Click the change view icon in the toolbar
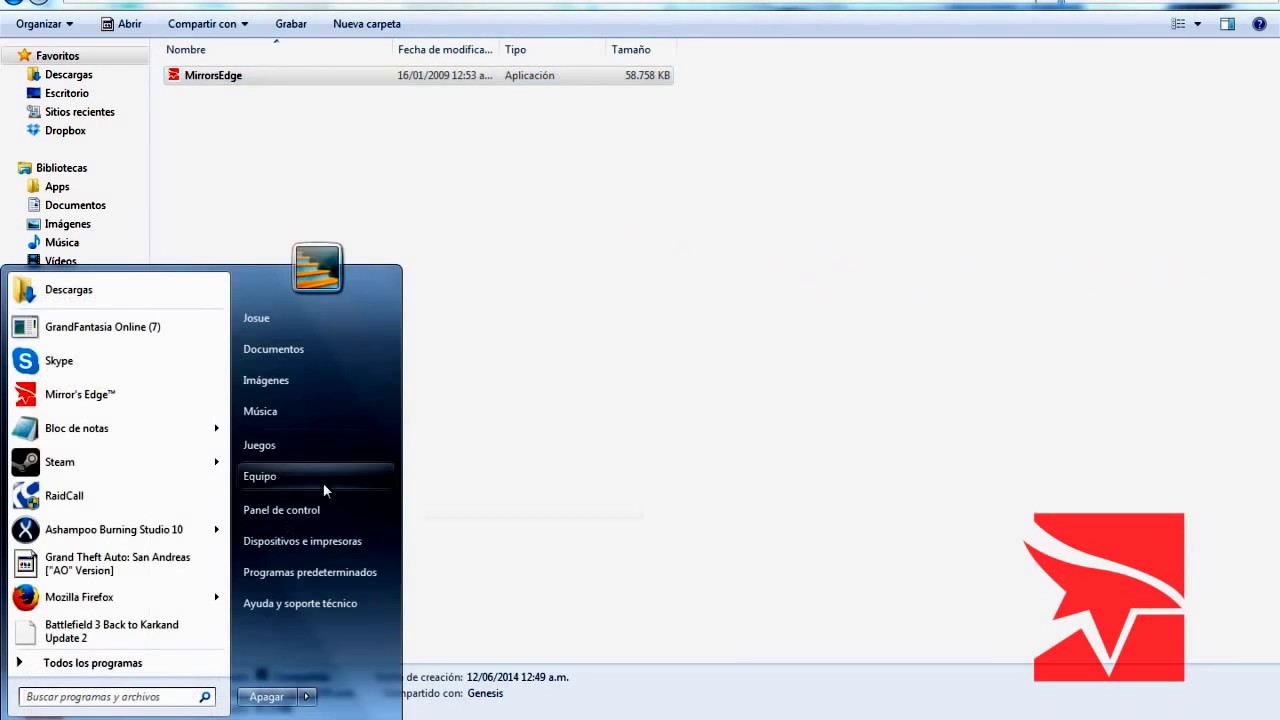Image resolution: width=1280 pixels, height=720 pixels. tap(1179, 24)
